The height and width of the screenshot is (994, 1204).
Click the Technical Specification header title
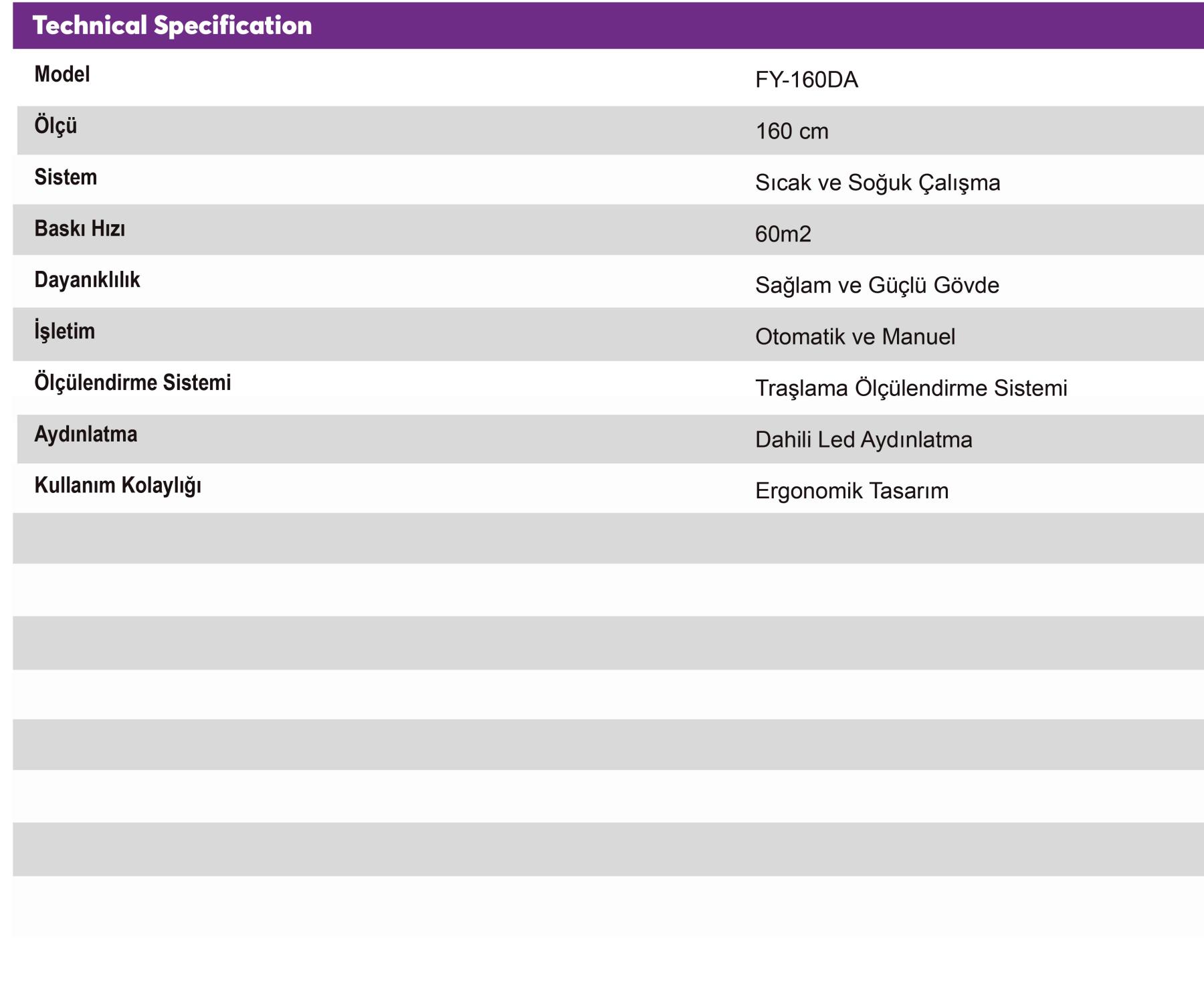(x=172, y=25)
